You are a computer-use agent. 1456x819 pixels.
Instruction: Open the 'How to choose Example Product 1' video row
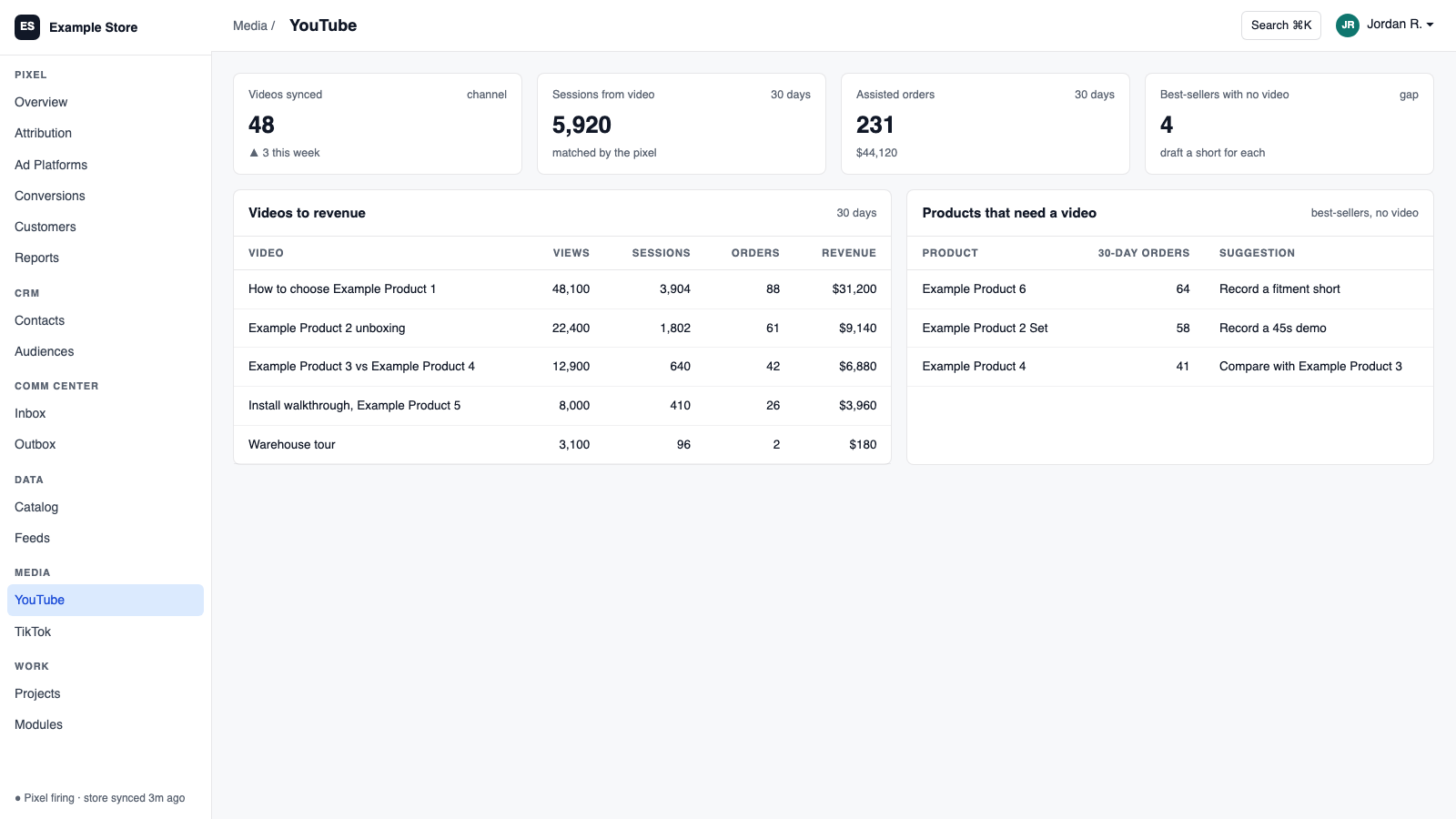coord(562,289)
